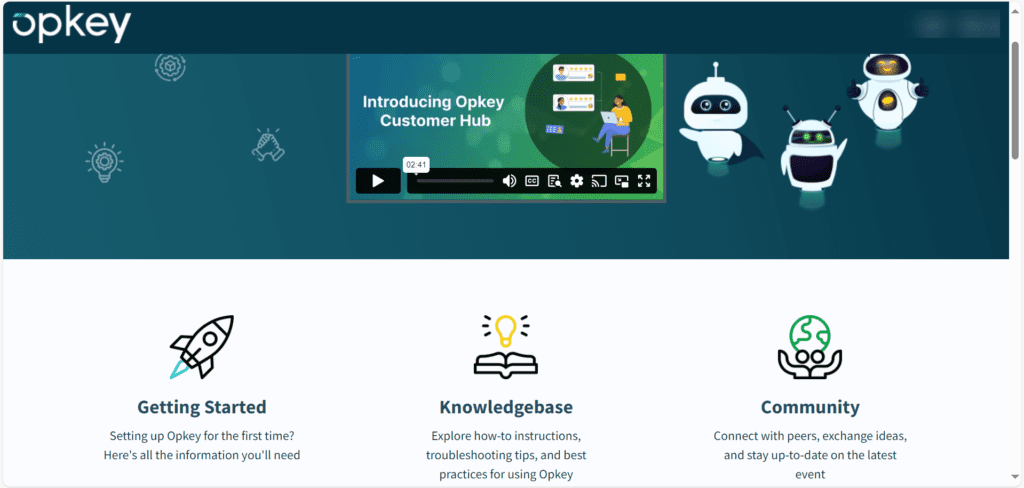The image size is (1024, 488).
Task: Toggle closed captions CC on video
Action: pyautogui.click(x=532, y=181)
